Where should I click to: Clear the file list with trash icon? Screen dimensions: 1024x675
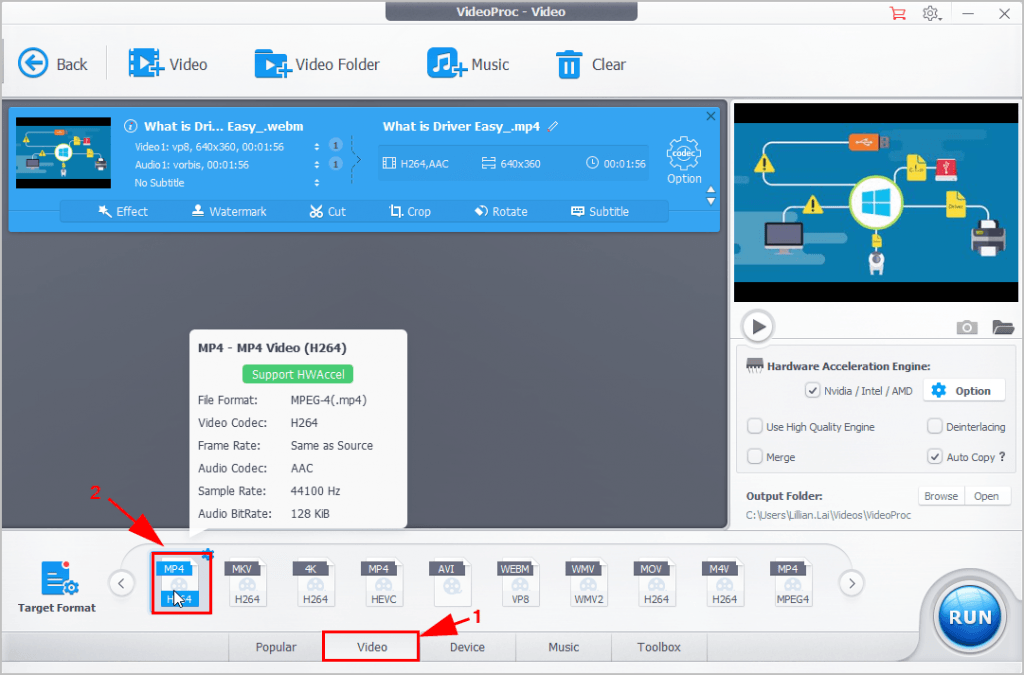pyautogui.click(x=590, y=64)
